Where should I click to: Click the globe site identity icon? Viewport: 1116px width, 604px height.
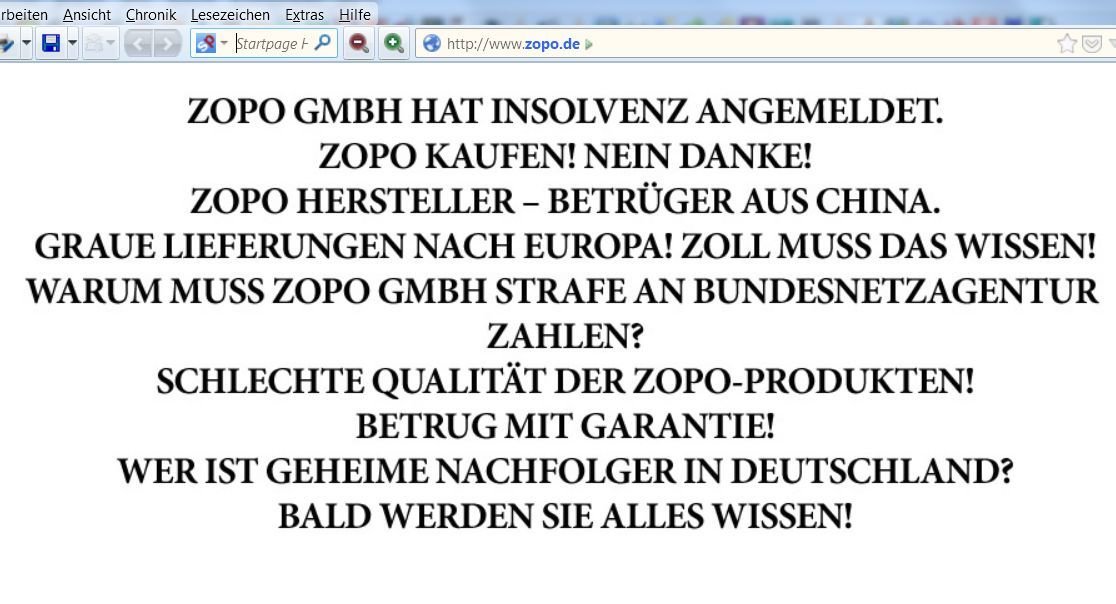(431, 44)
